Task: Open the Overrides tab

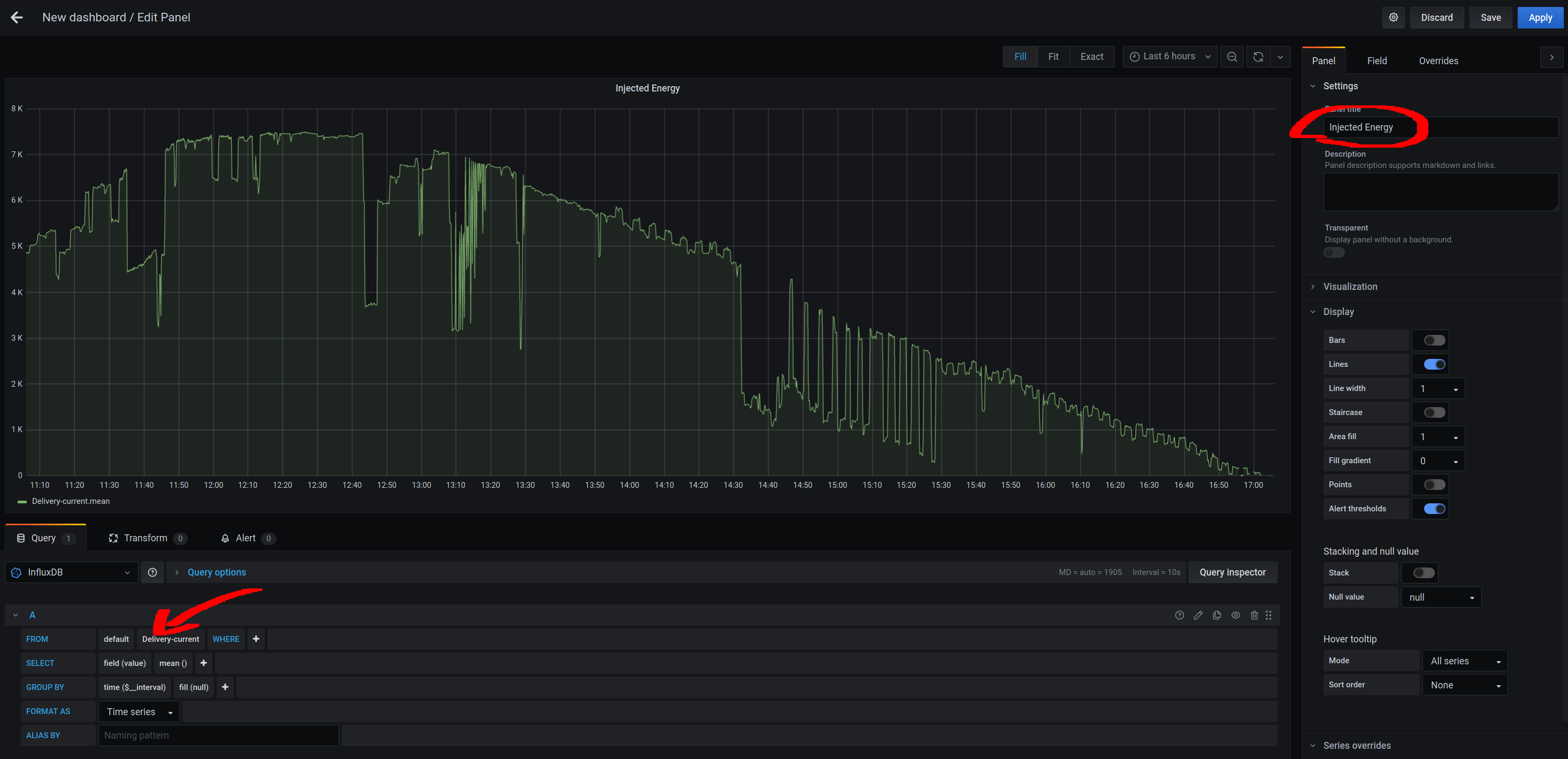Action: (1438, 61)
